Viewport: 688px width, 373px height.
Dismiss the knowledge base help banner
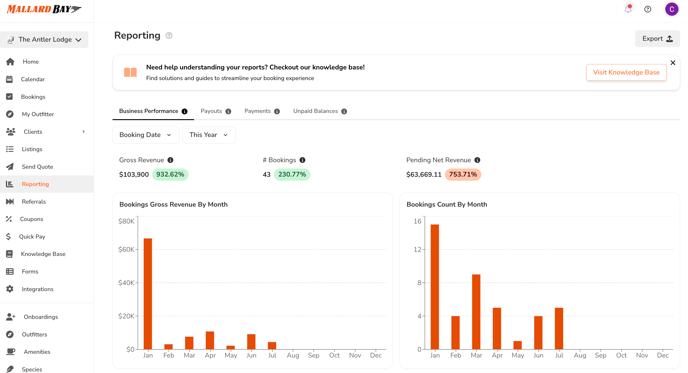pos(673,63)
